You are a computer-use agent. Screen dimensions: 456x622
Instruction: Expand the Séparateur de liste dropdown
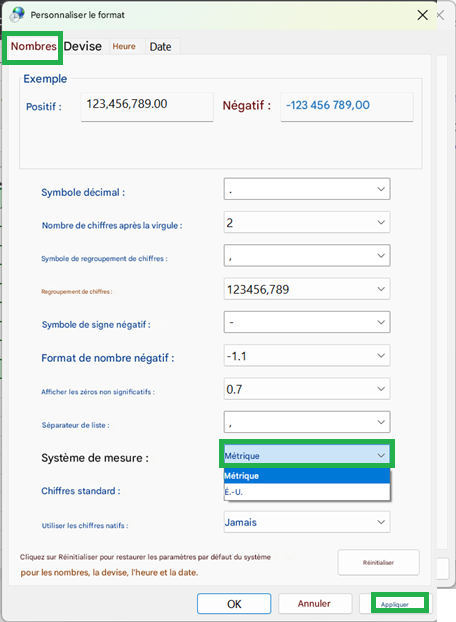(307, 422)
